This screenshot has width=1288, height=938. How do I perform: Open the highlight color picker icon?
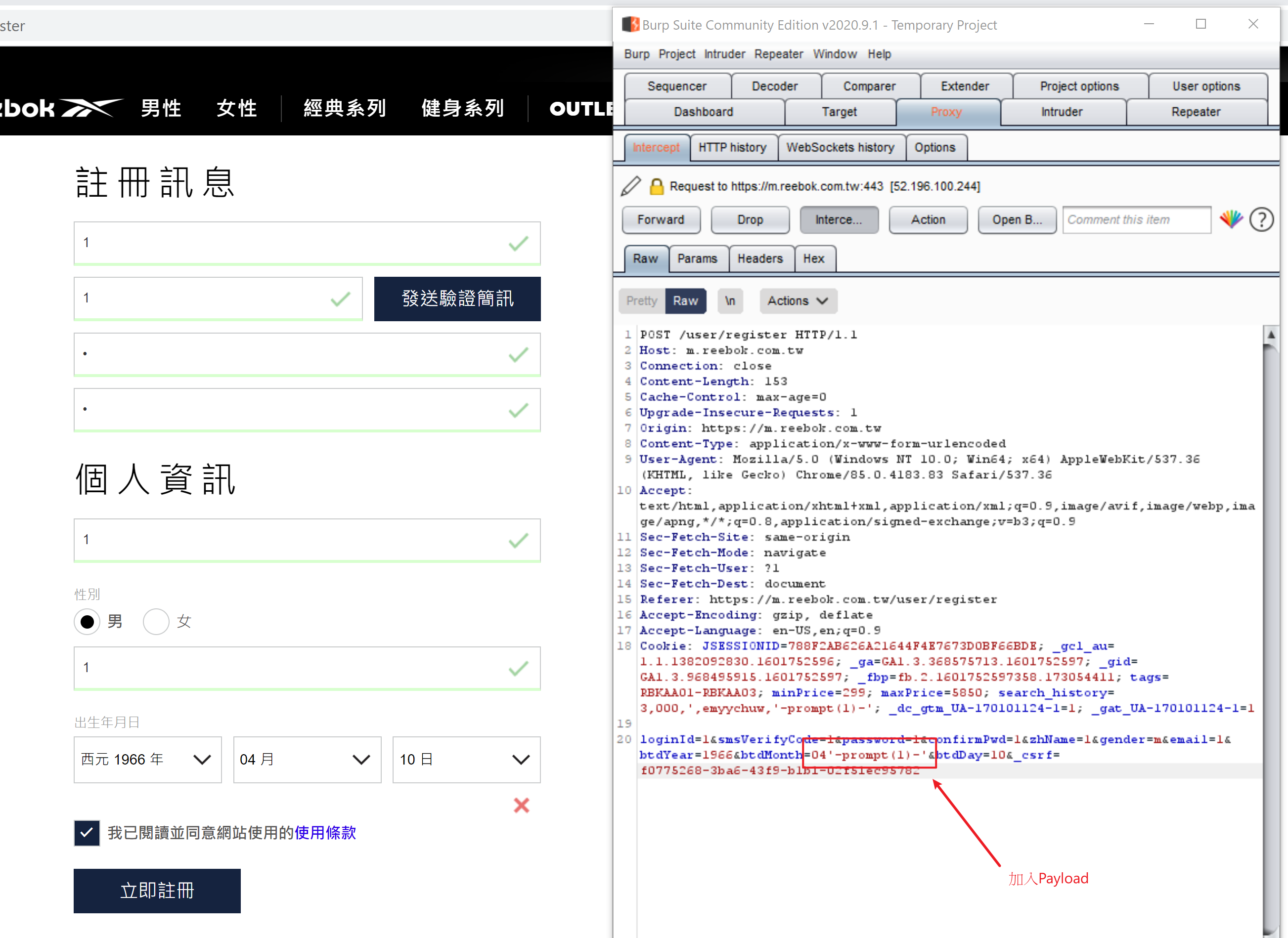(1231, 219)
